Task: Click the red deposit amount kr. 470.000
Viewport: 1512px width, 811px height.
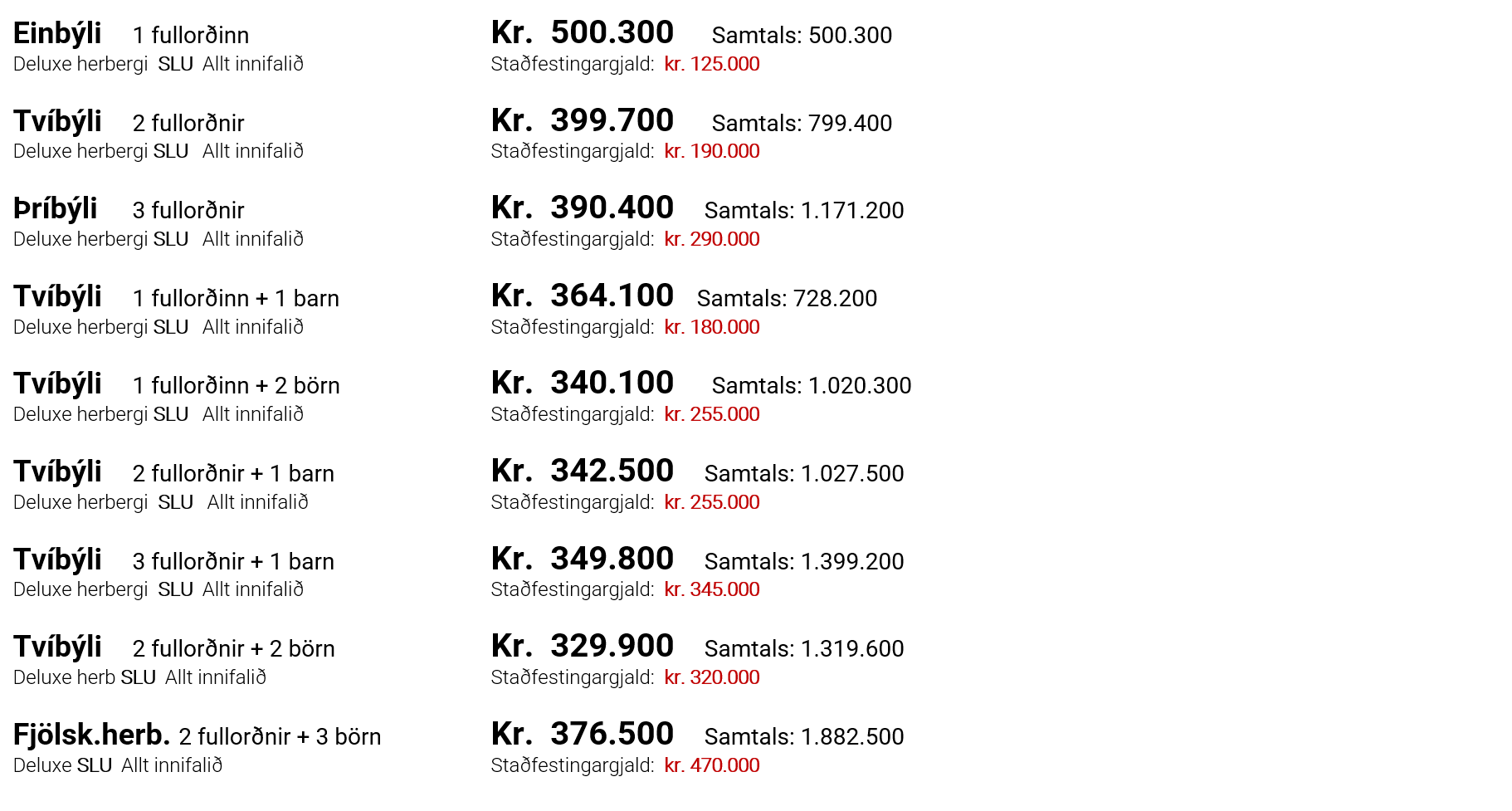Action: click(x=711, y=765)
